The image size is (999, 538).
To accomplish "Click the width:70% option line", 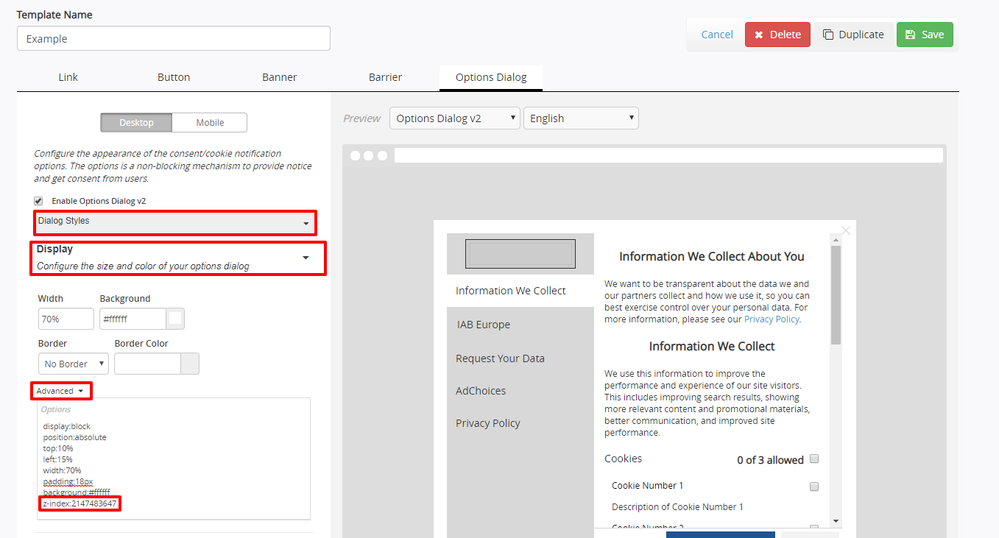I will pos(62,470).
